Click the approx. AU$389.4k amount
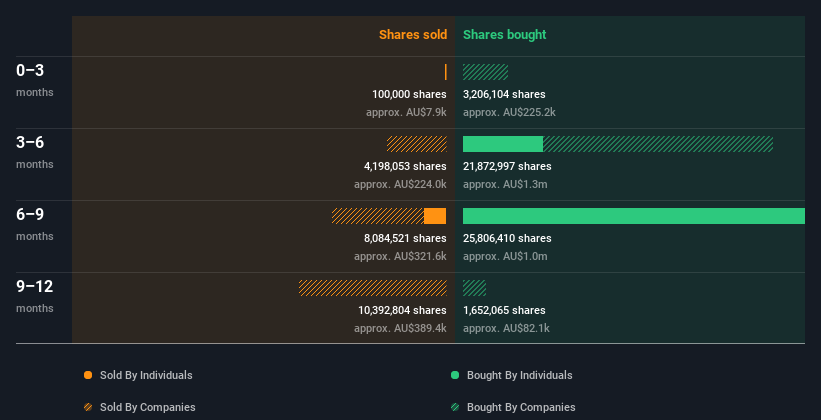This screenshot has width=821, height=420. (x=401, y=328)
